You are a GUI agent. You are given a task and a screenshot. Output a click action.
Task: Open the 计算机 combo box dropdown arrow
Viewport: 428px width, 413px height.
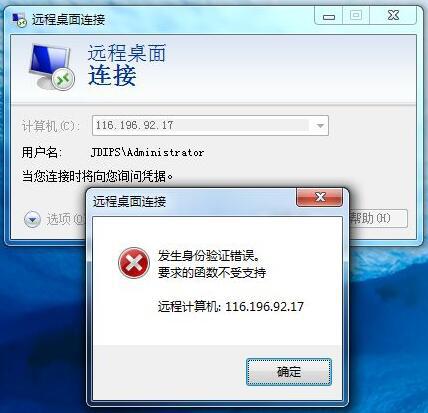coord(320,126)
